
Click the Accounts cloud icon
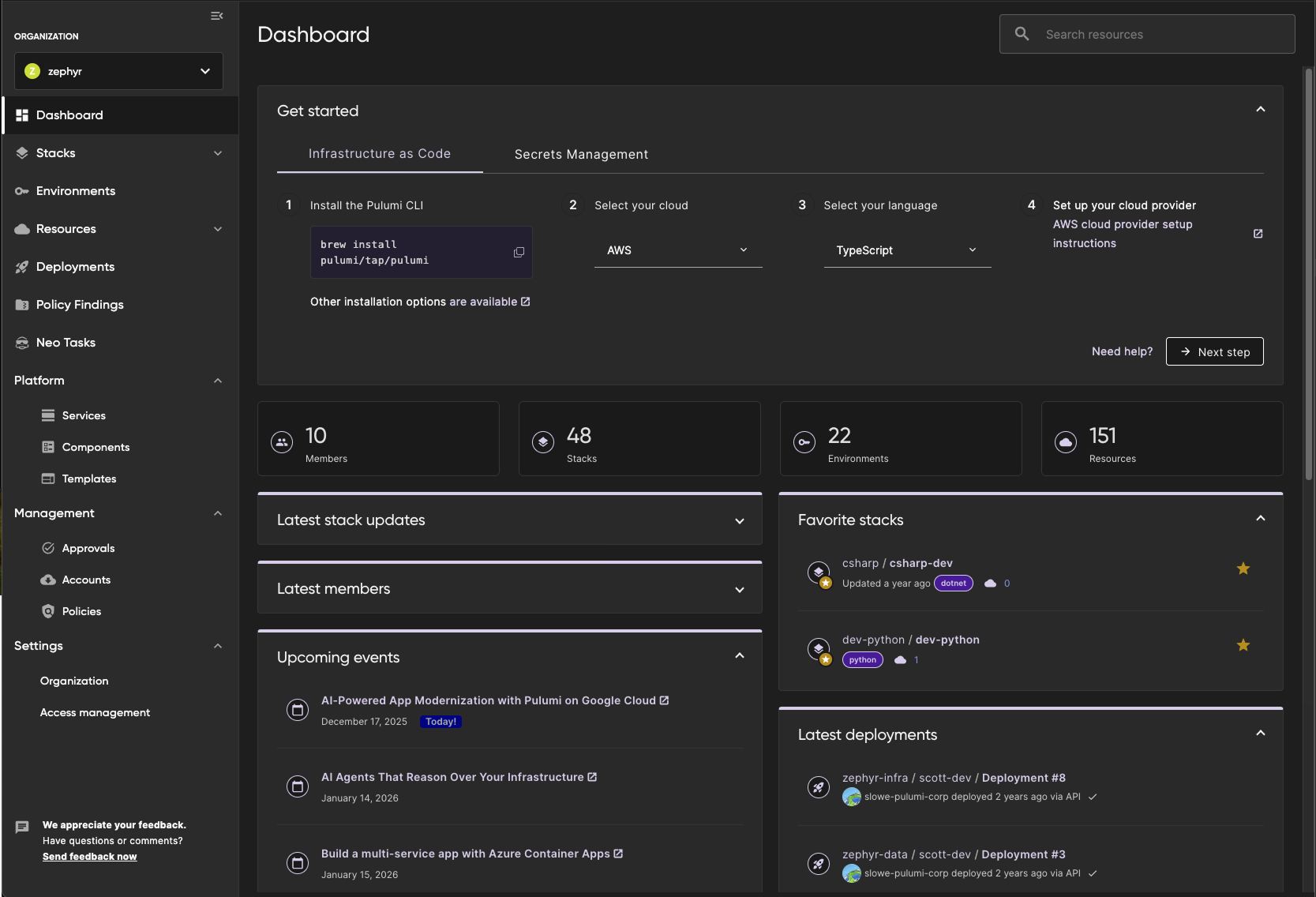pyautogui.click(x=48, y=580)
